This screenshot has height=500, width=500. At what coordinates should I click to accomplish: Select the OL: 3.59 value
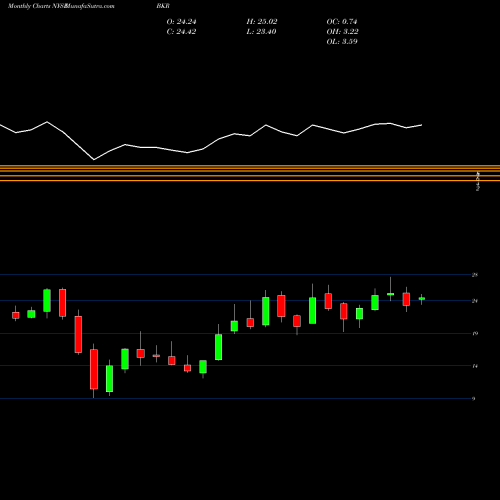[342, 42]
